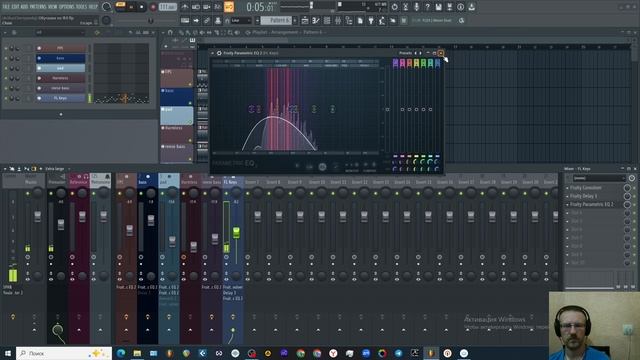Add channel with rack plus button
The height and width of the screenshot is (360, 640).
click(x=61, y=115)
